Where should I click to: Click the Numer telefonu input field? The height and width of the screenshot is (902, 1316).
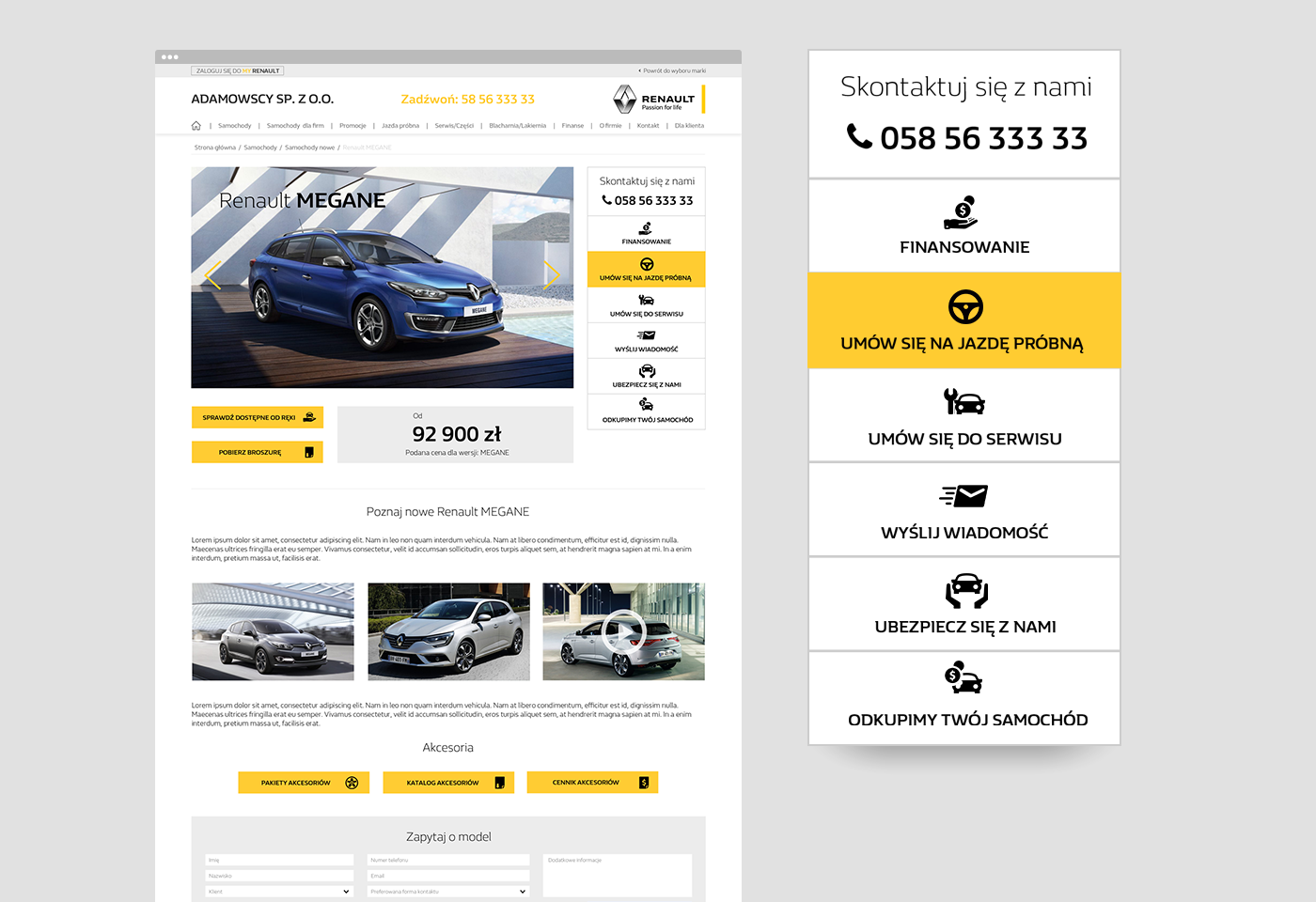[448, 860]
